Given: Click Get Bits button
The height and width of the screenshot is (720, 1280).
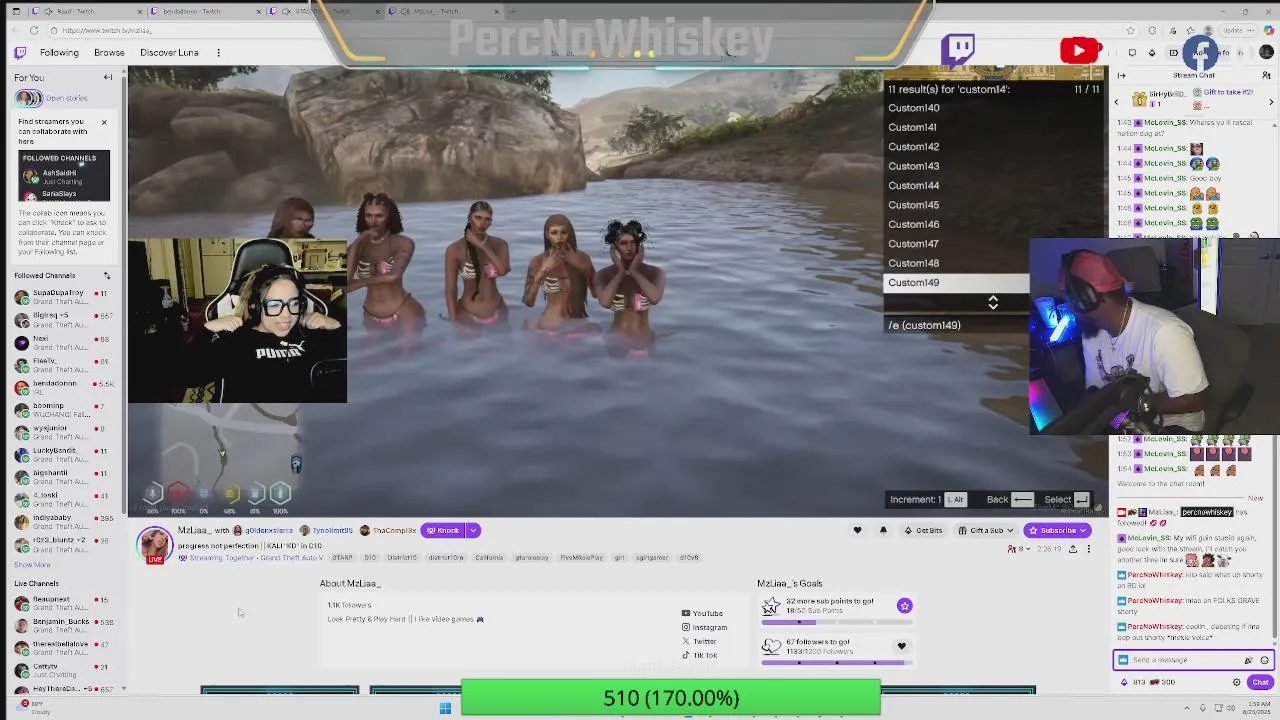Looking at the screenshot, I should coord(923,530).
